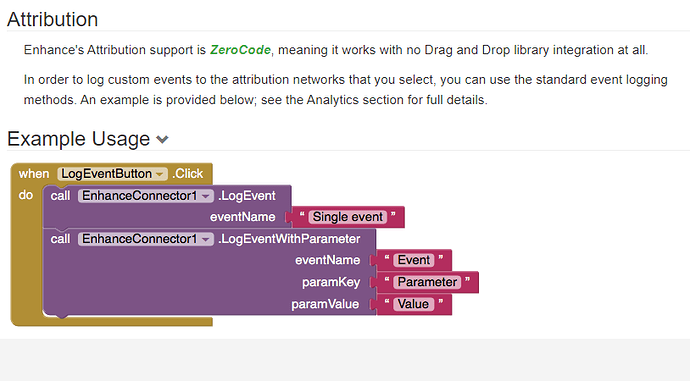This screenshot has height=381, width=690.
Task: Click eventName label in the LogEvent block
Action: tap(242, 217)
